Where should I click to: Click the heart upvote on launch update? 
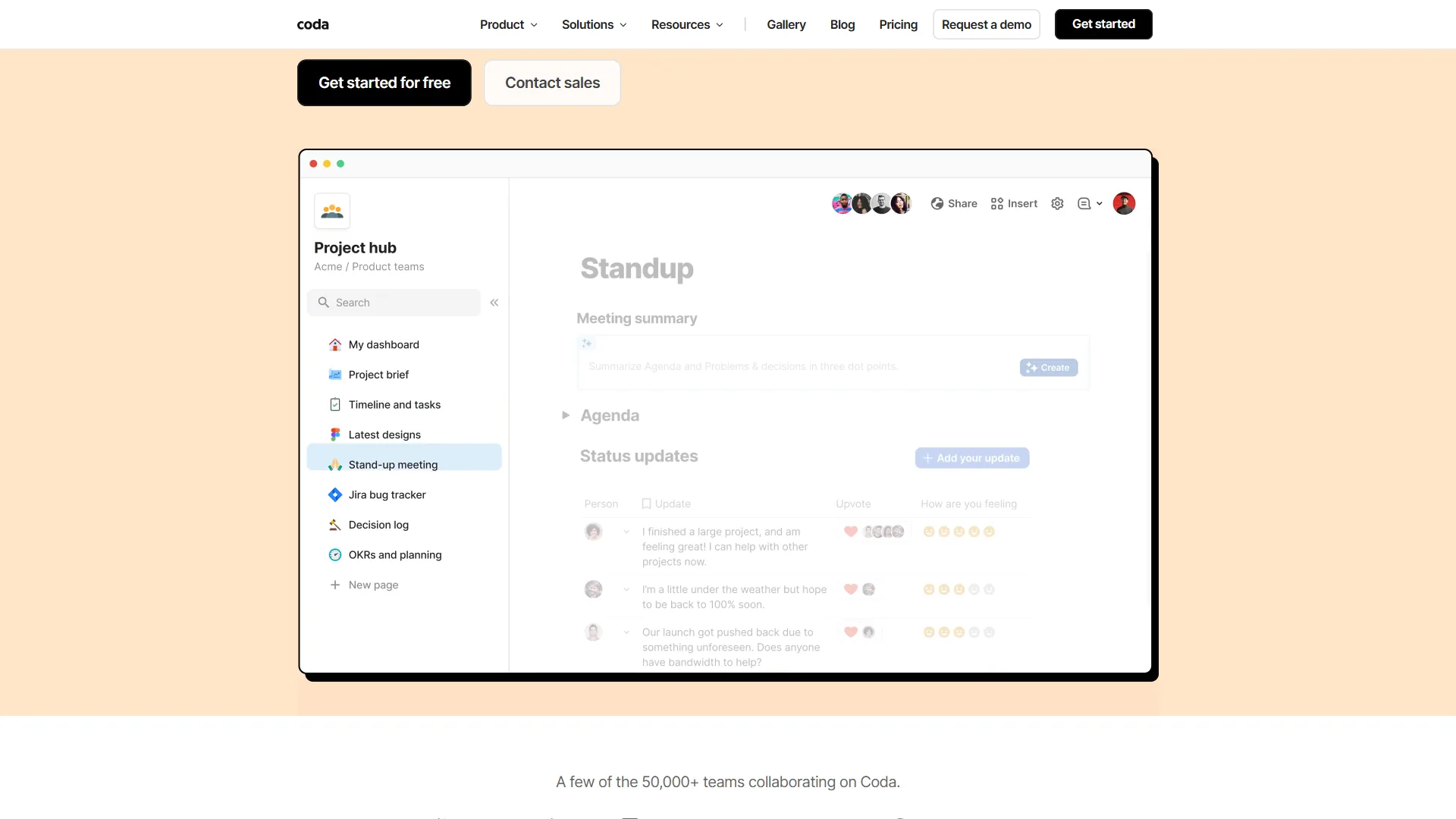point(851,632)
